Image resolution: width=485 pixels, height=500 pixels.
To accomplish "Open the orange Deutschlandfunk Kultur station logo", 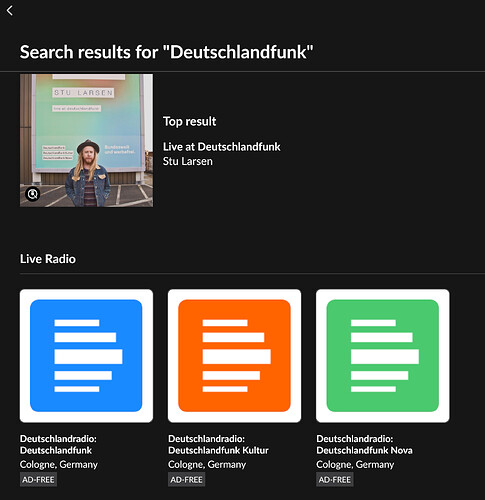I will pyautogui.click(x=234, y=356).
